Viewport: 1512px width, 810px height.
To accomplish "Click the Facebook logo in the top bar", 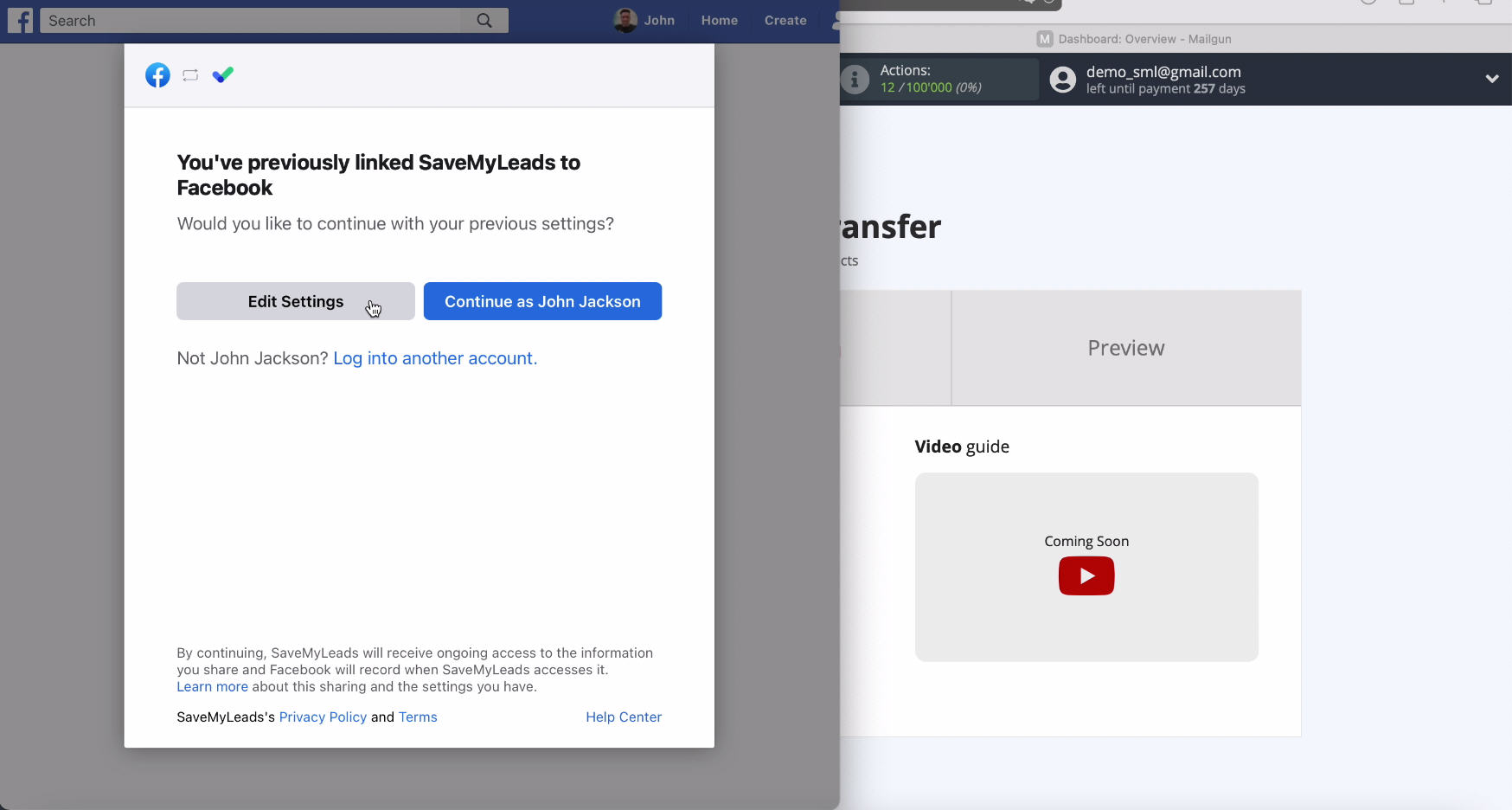I will click(20, 20).
